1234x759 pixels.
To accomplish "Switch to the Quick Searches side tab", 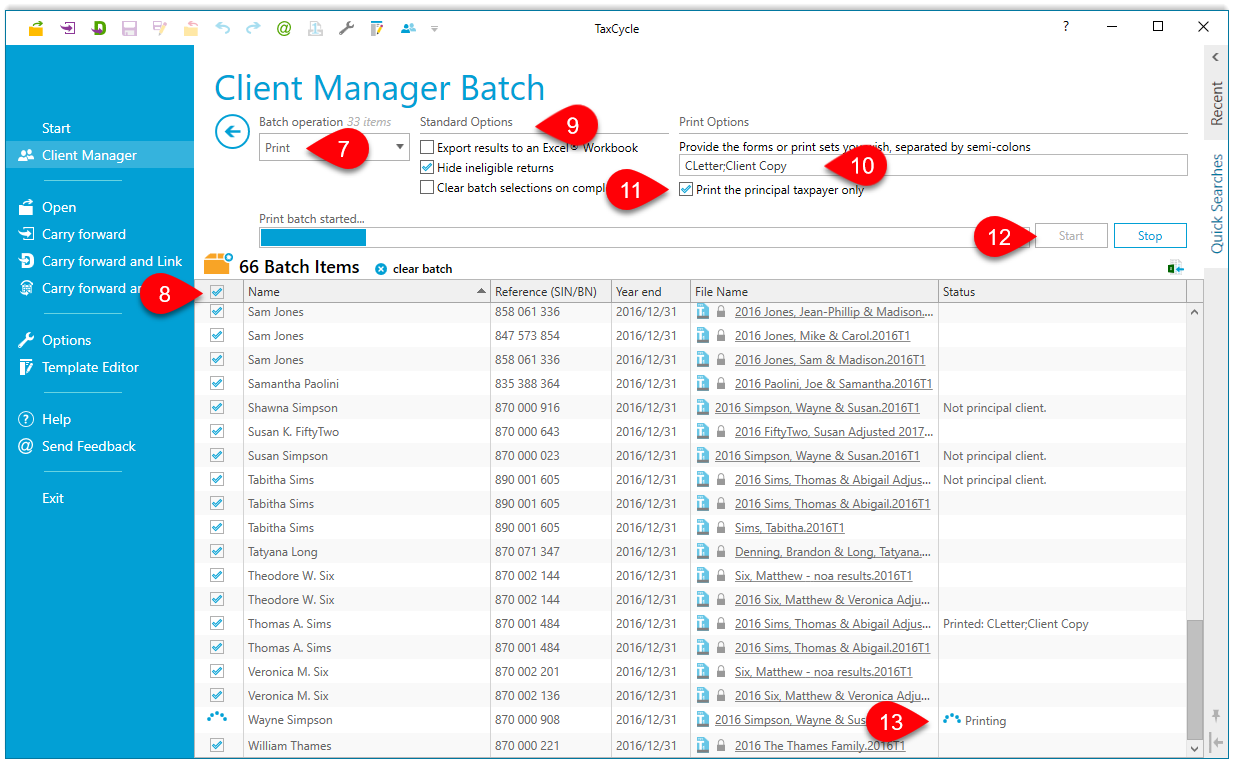I will [x=1216, y=203].
